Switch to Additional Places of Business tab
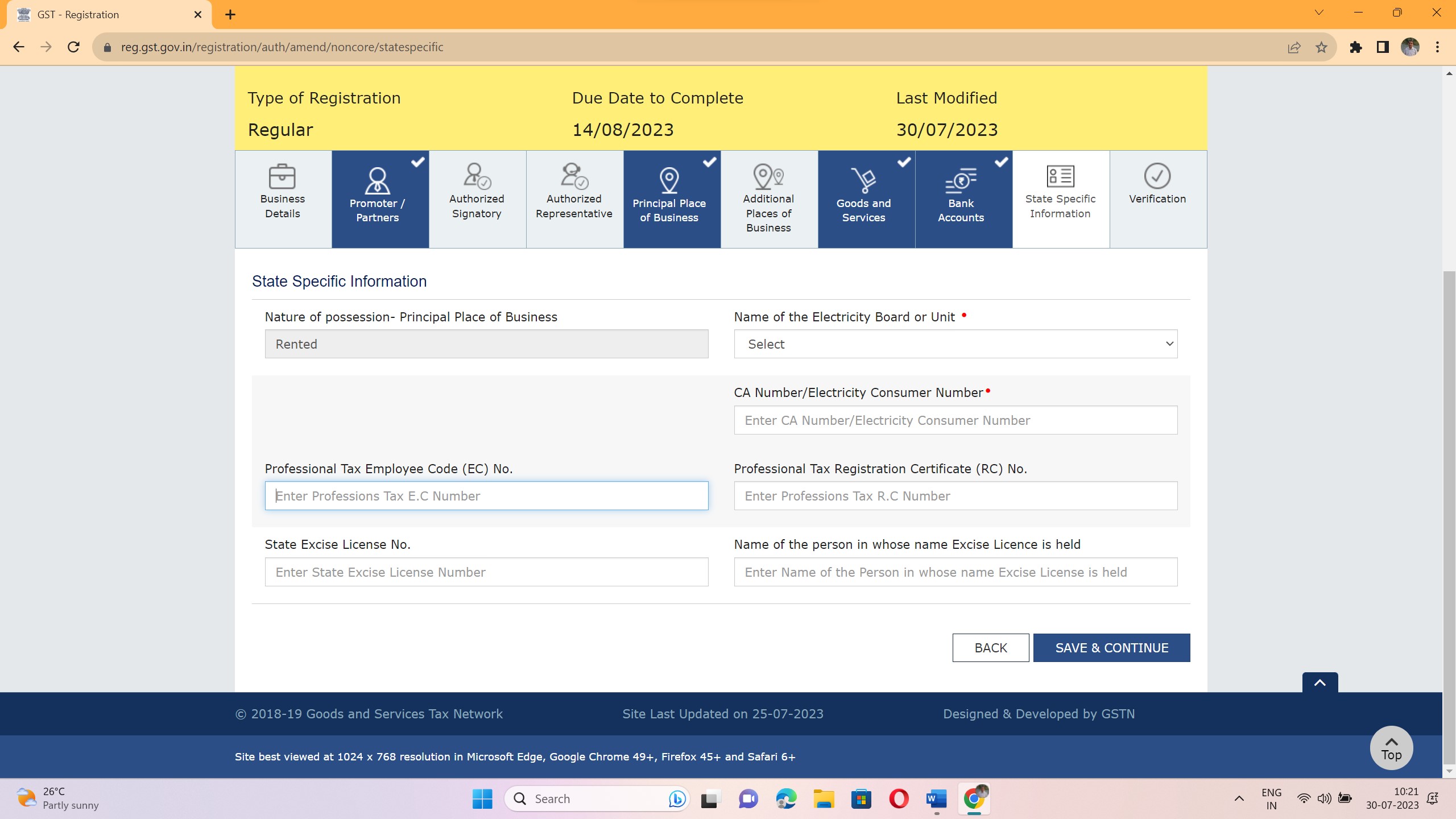 click(x=768, y=199)
